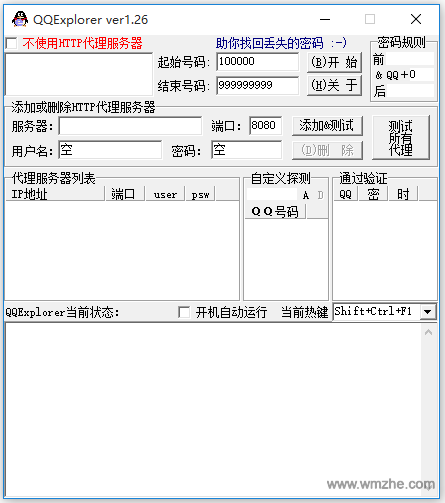Viewport: 445px width, 503px height.
Task: Click the QQ penguin icon in title bar
Action: pos(20,19)
